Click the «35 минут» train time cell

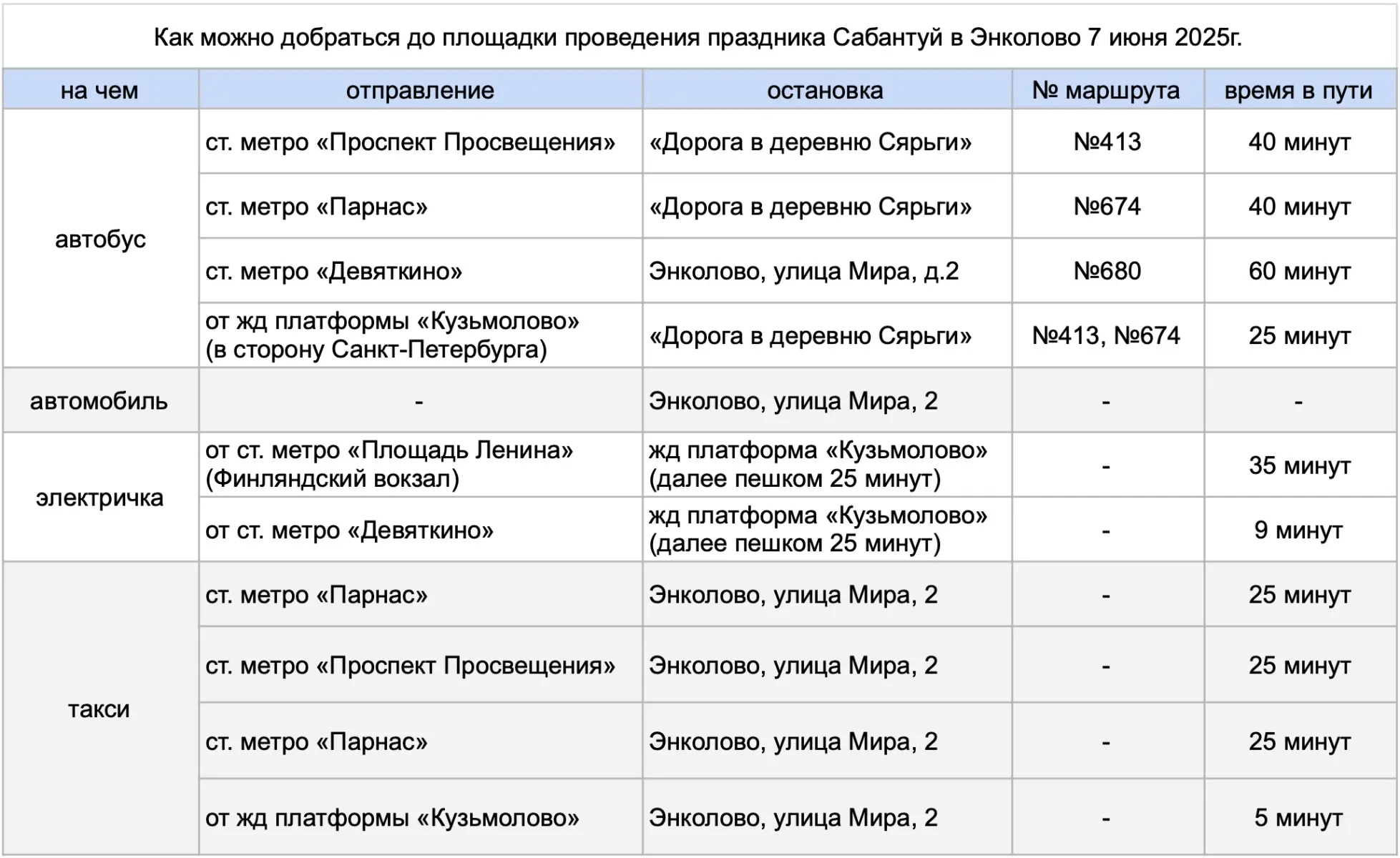(x=1300, y=465)
